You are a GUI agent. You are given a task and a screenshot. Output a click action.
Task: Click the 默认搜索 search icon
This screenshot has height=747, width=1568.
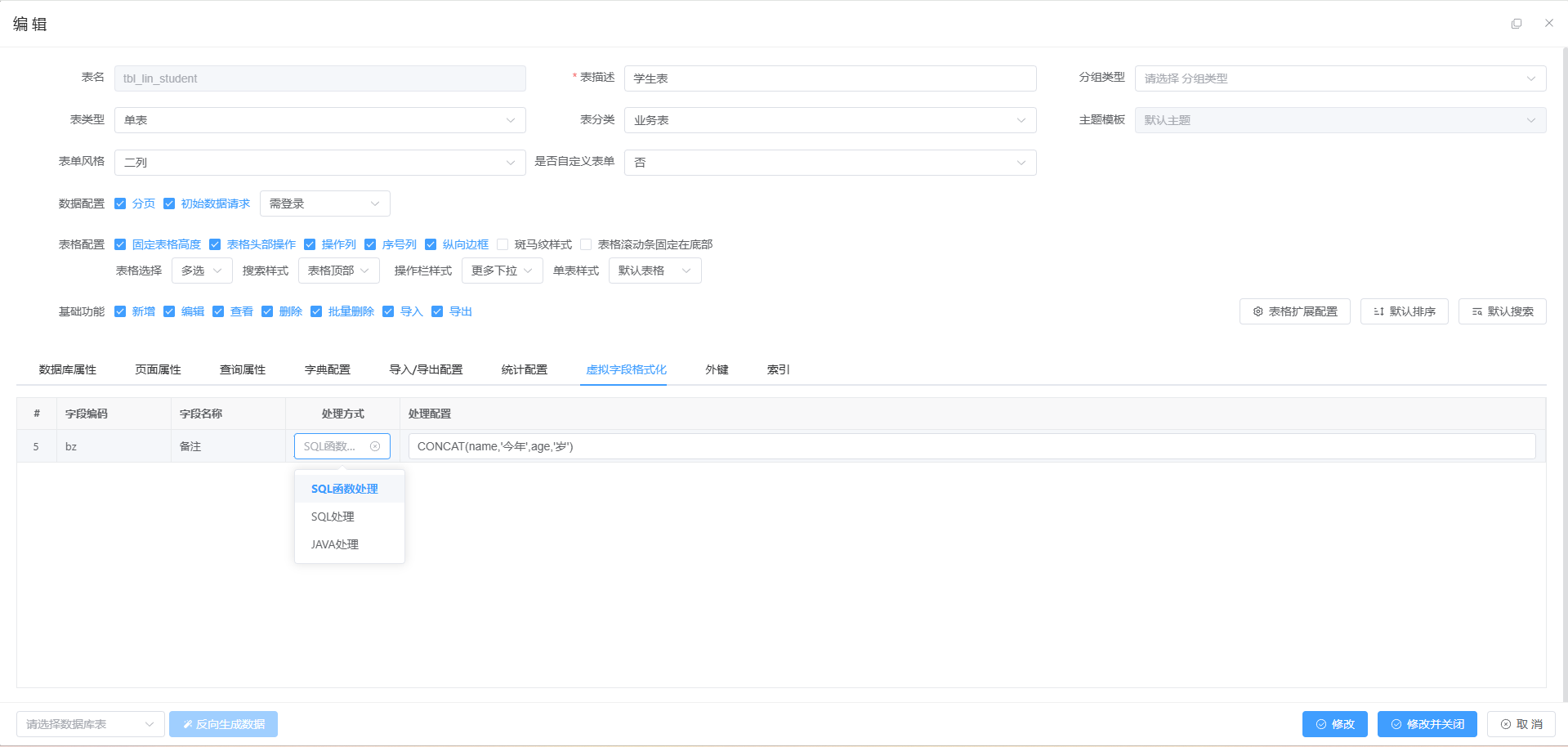pos(1476,311)
